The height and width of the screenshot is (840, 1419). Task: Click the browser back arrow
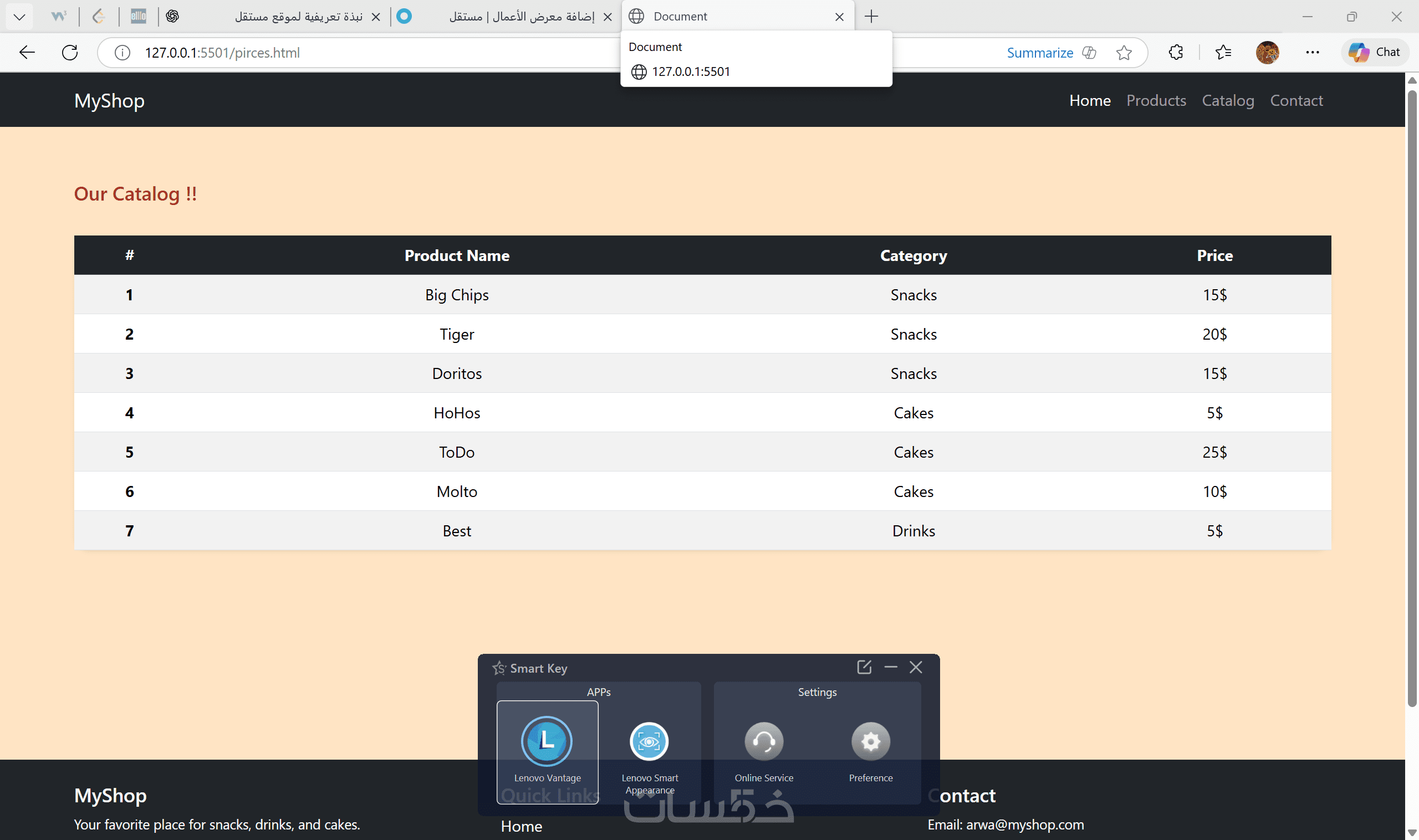27,53
